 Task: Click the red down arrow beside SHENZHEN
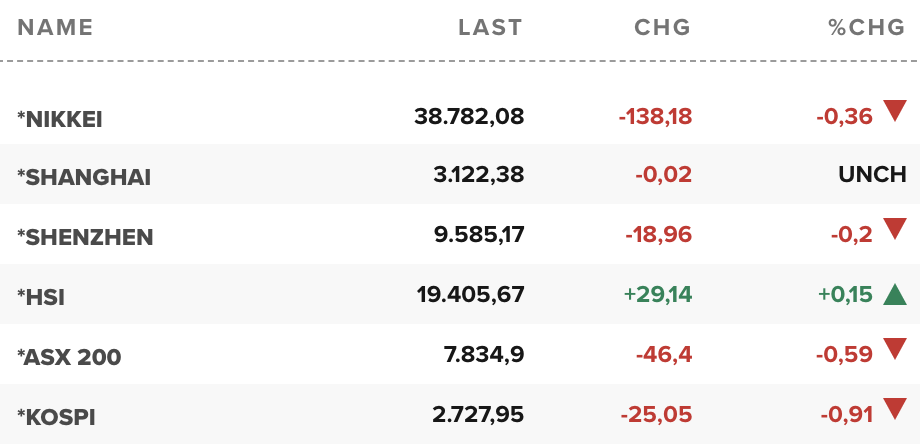point(895,229)
